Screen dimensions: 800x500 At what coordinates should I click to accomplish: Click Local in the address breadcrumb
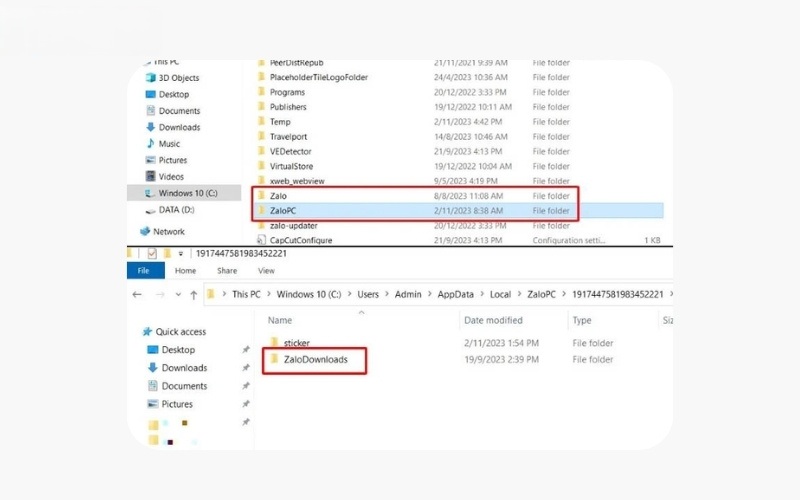(501, 294)
